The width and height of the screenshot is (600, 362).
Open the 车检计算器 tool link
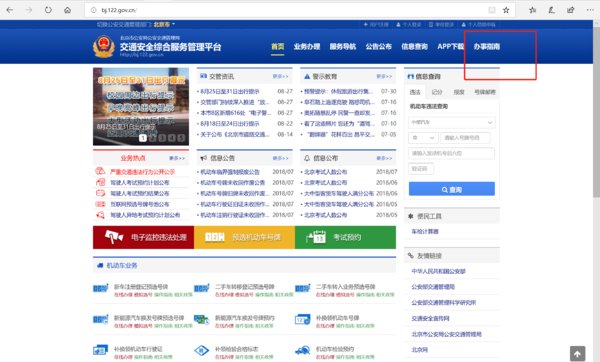point(425,232)
